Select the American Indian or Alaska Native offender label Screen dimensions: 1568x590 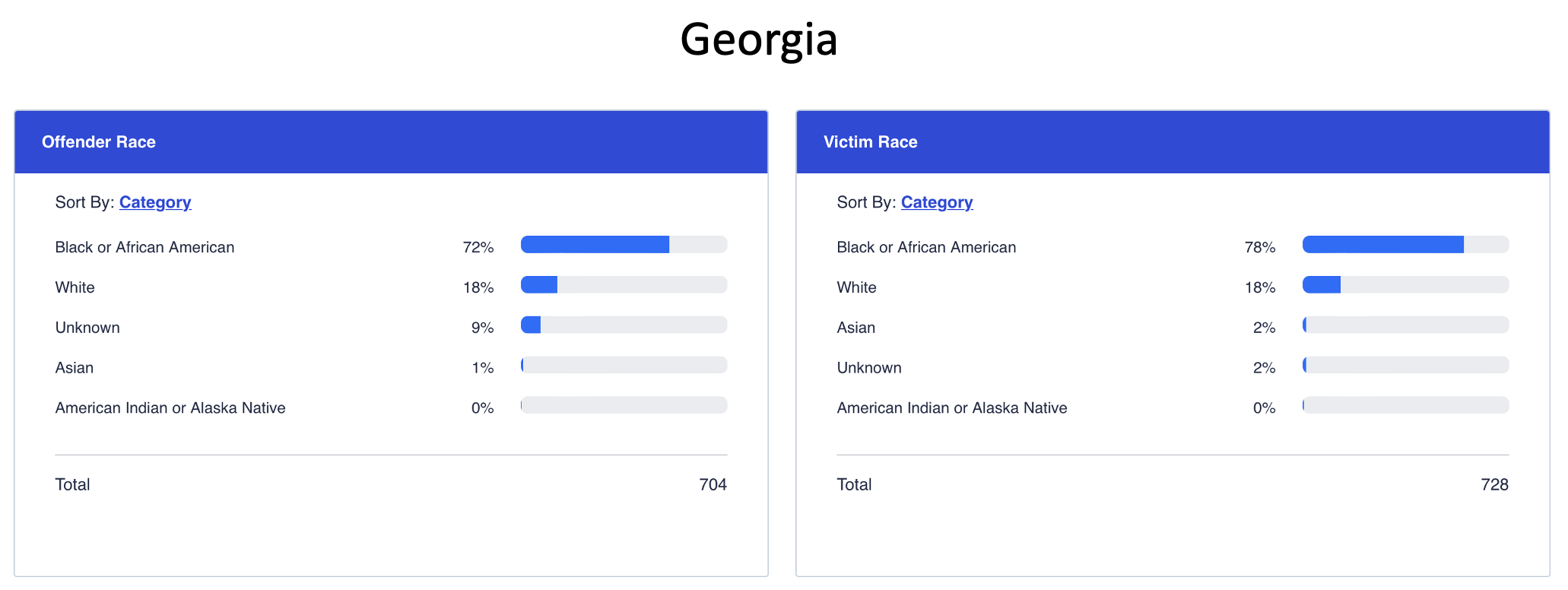tap(170, 408)
